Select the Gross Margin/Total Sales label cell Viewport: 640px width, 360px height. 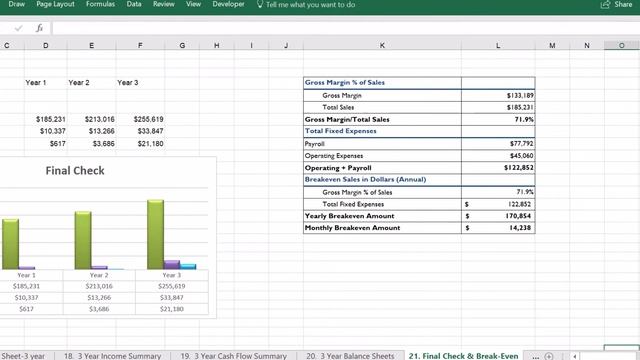tap(382, 119)
